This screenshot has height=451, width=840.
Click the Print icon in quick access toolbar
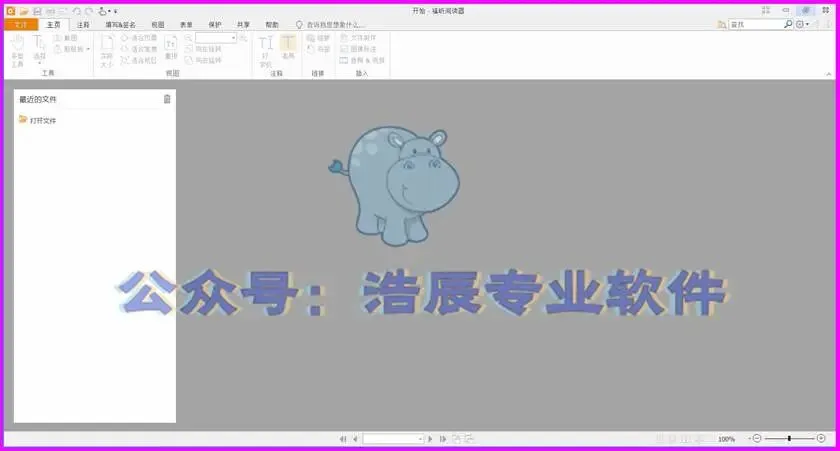point(50,11)
